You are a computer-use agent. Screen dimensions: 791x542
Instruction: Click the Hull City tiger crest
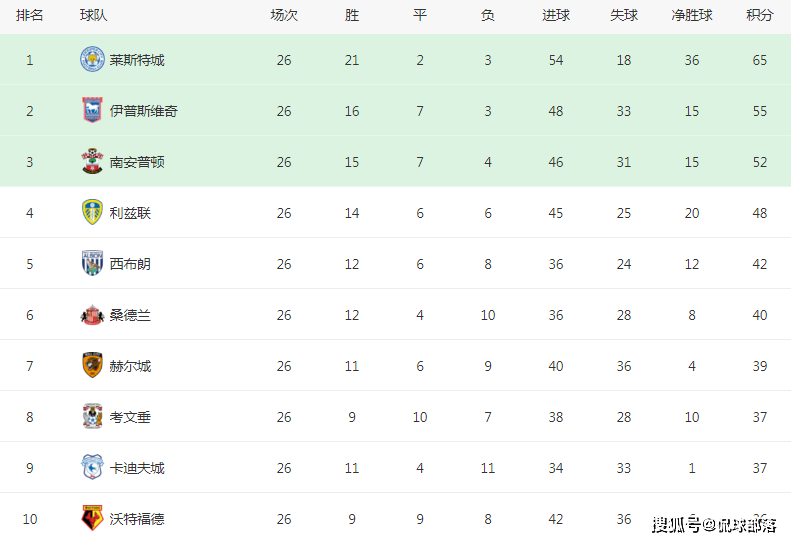(x=92, y=365)
